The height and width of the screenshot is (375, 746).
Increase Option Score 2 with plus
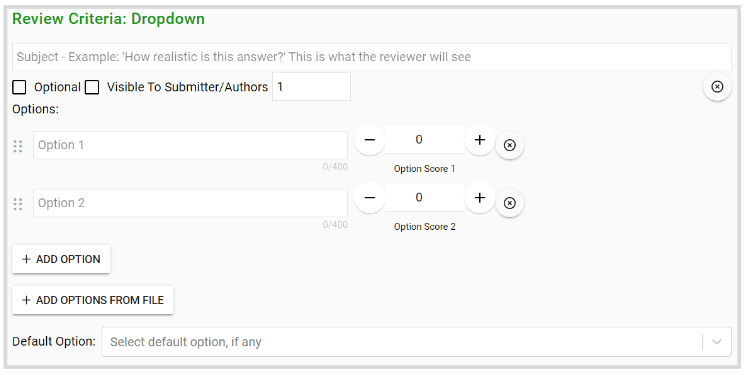480,197
